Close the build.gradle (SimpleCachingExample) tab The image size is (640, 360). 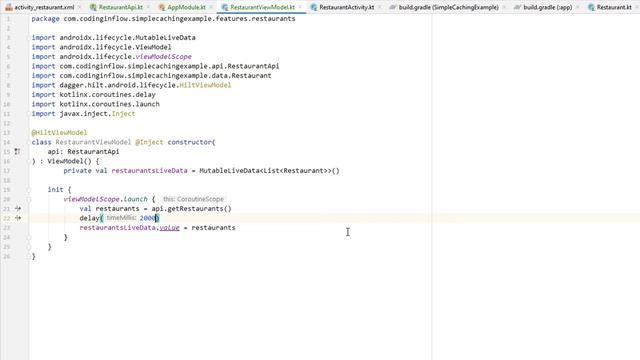504,7
